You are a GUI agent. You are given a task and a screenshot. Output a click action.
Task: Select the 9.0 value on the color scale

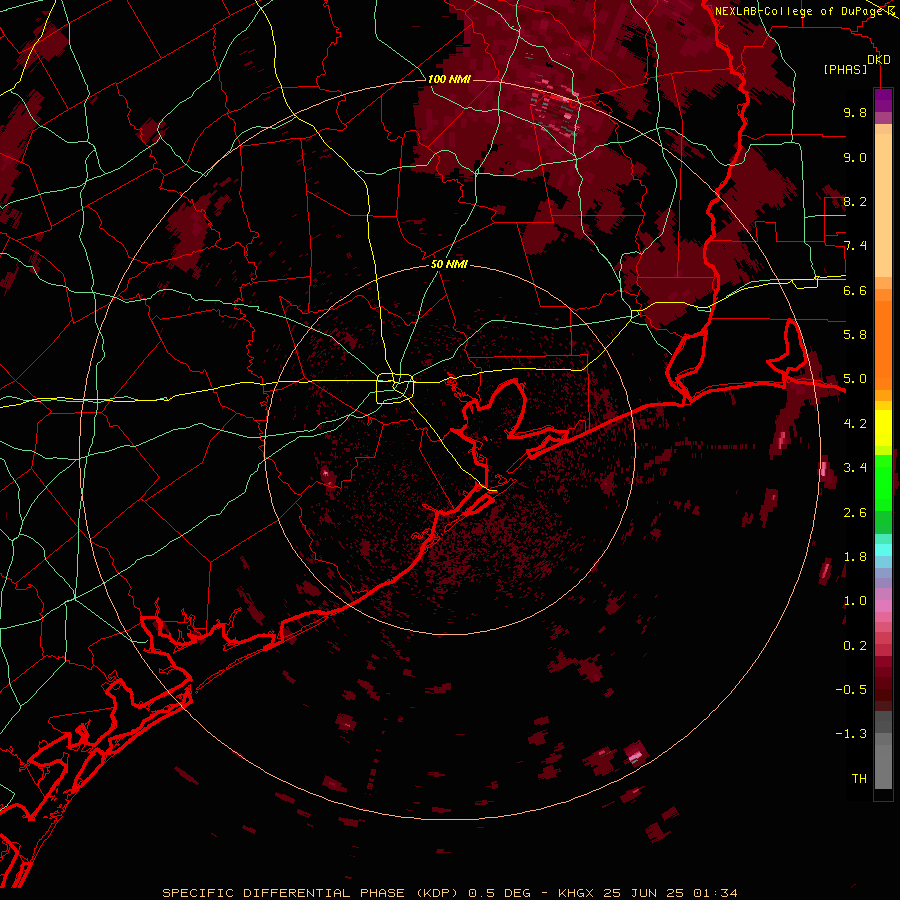(855, 157)
